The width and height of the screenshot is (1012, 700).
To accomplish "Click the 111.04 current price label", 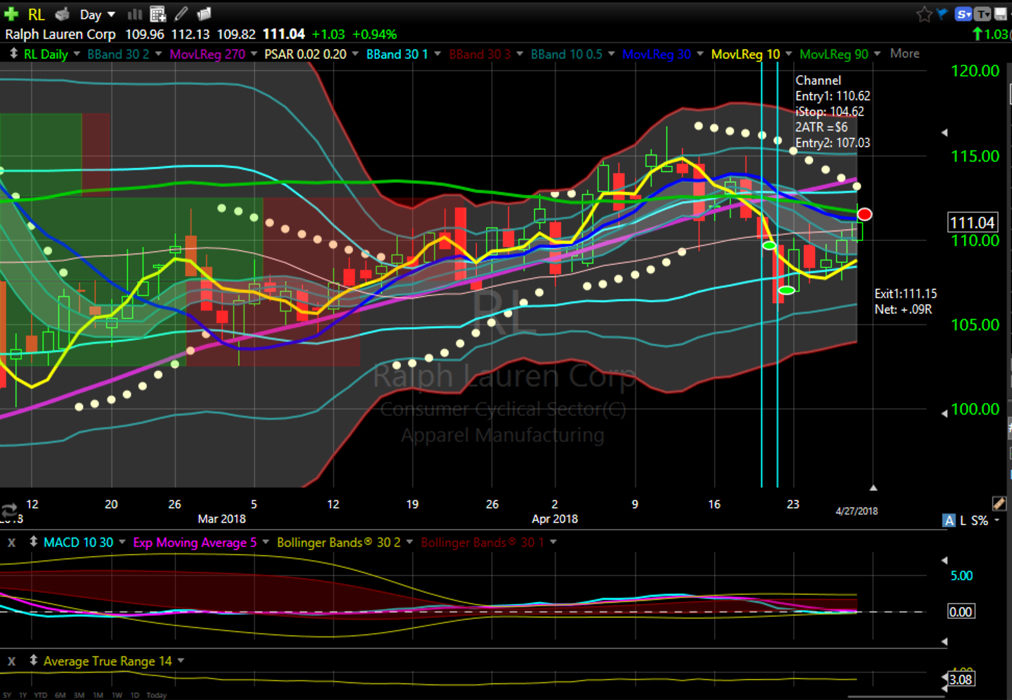I will (972, 223).
